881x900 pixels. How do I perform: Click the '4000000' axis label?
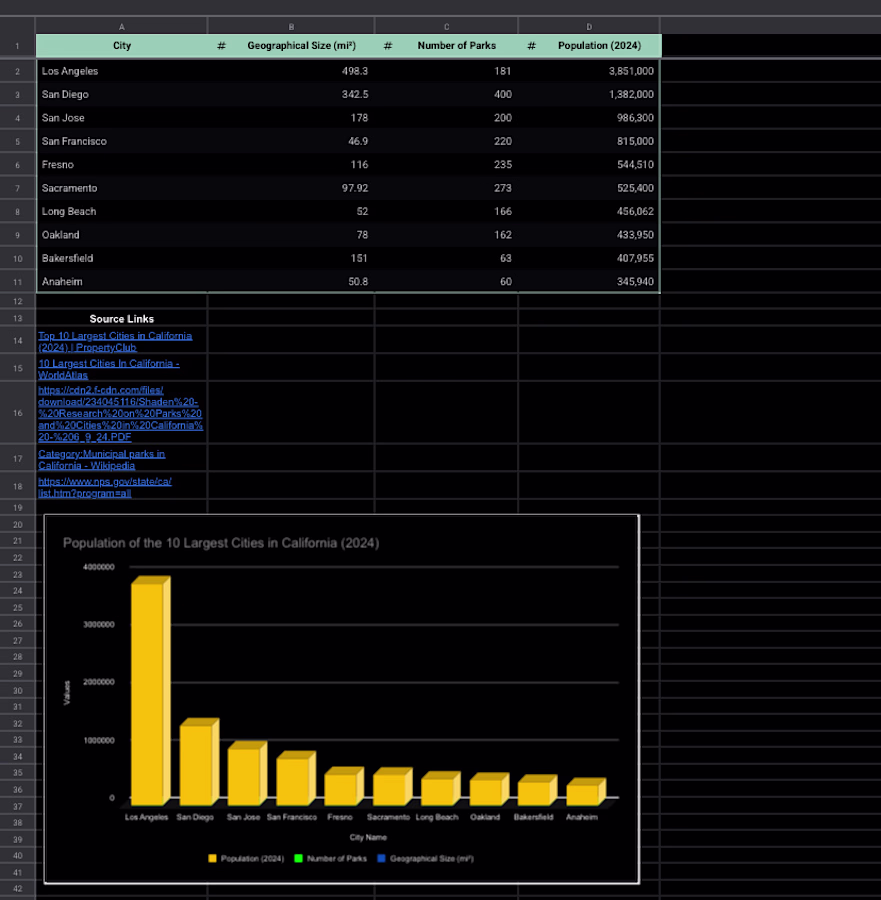[99, 567]
